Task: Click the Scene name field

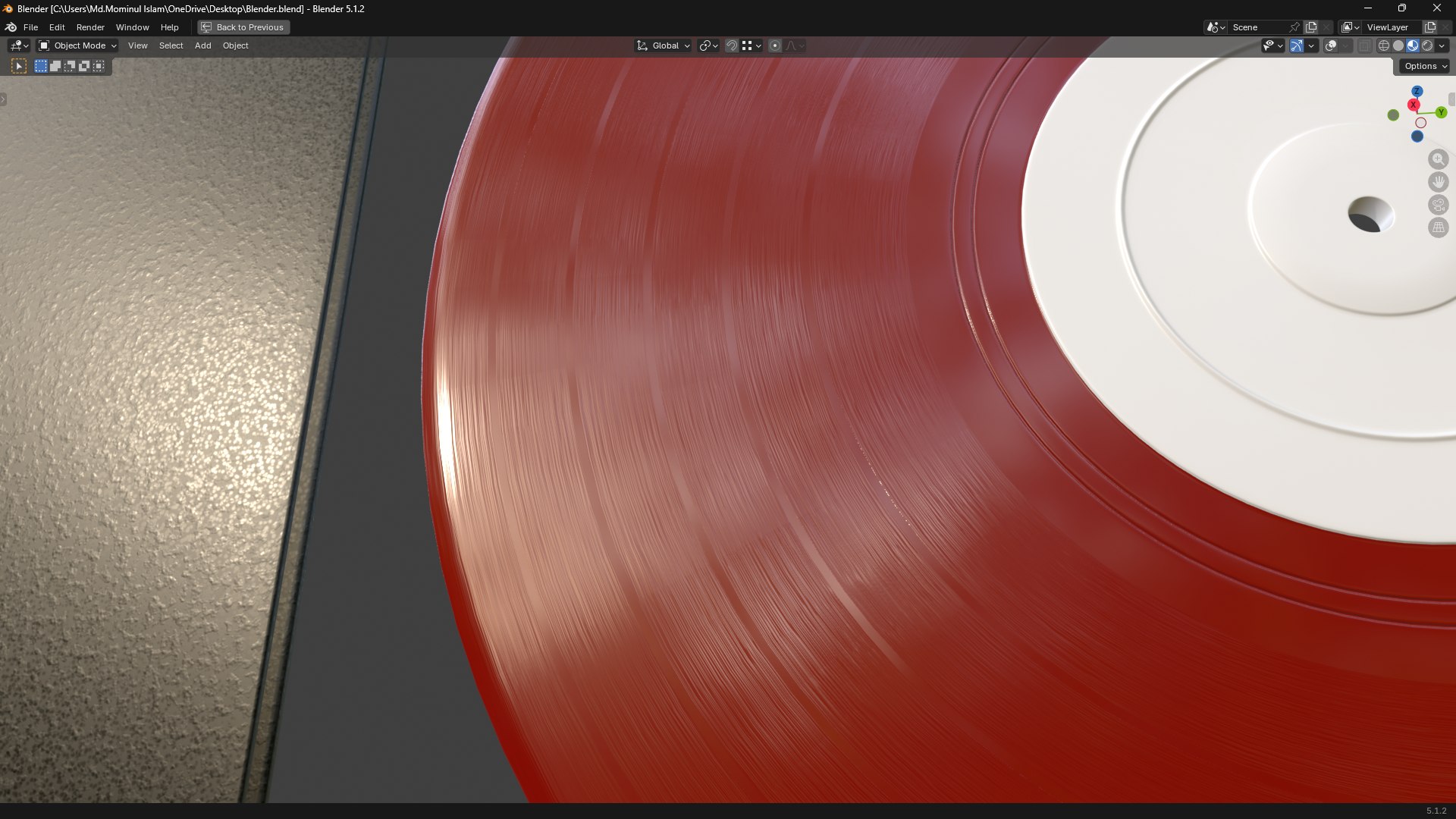Action: point(1257,27)
